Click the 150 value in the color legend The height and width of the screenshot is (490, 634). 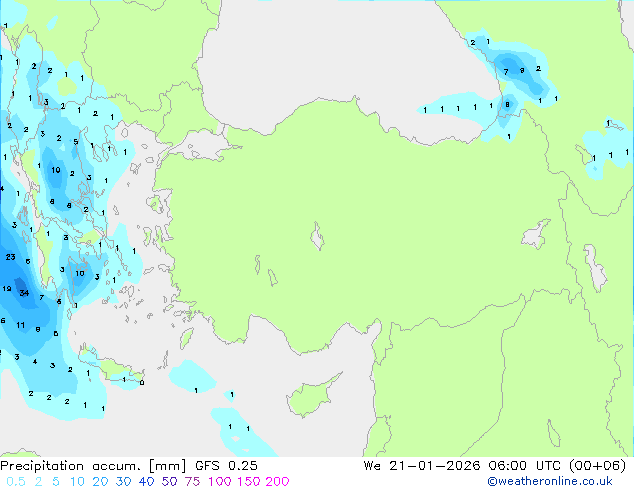pyautogui.click(x=249, y=482)
